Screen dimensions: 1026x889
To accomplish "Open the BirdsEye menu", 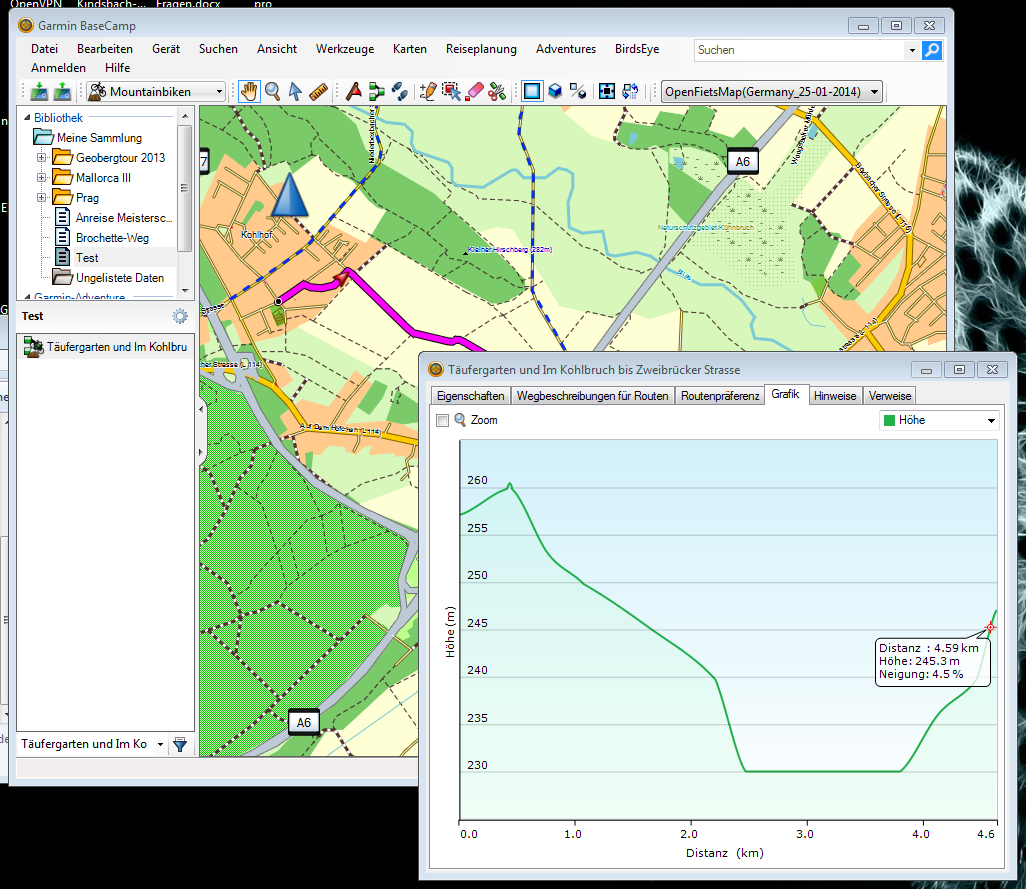I will point(637,49).
